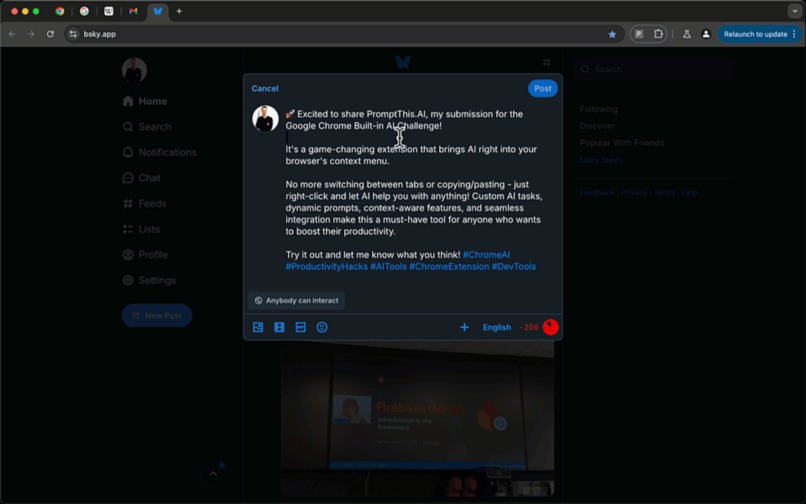The height and width of the screenshot is (504, 806).
Task: Open Feeds in sidebar
Action: [x=145, y=204]
